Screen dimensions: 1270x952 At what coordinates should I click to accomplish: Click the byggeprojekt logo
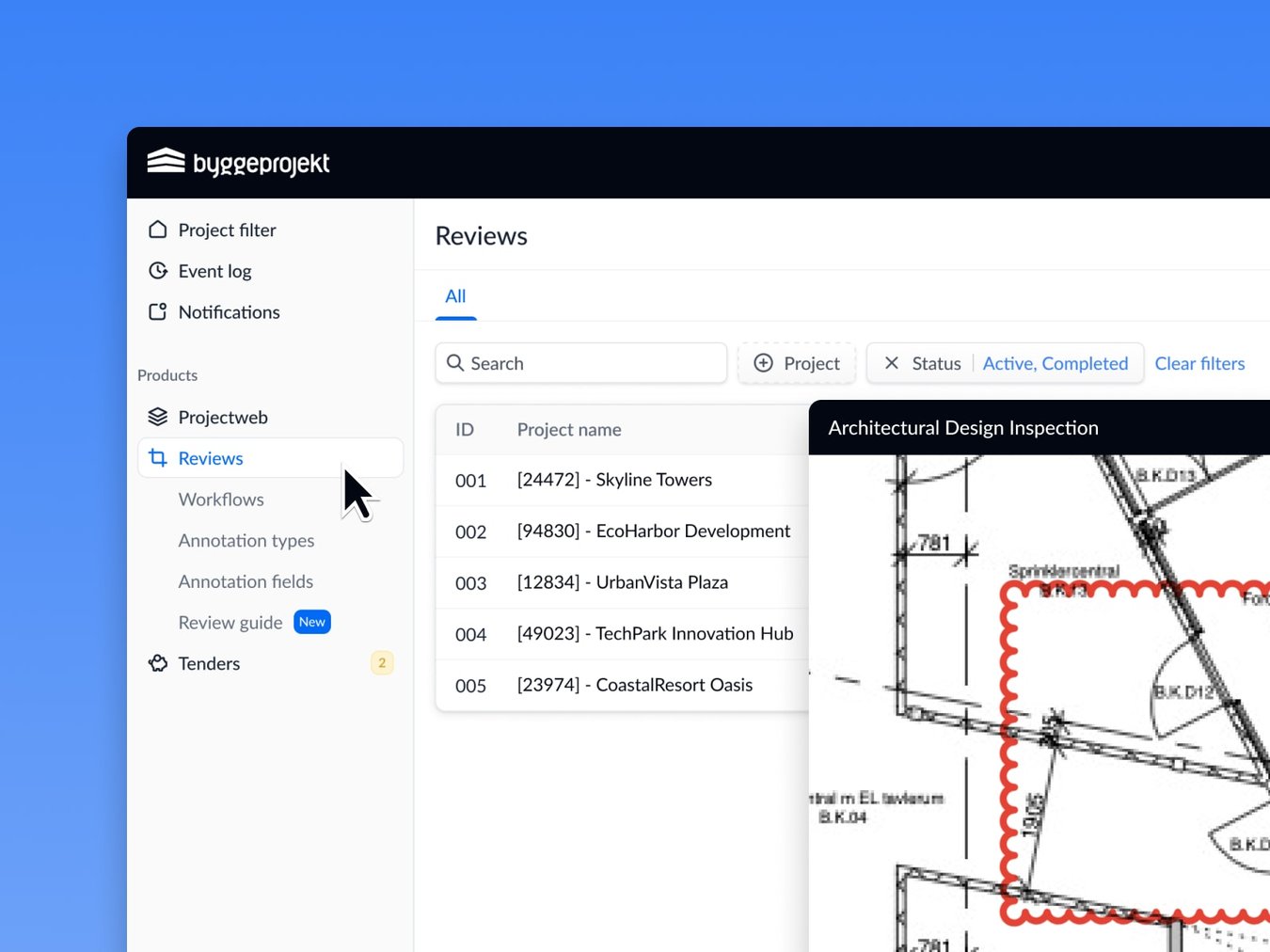point(238,162)
